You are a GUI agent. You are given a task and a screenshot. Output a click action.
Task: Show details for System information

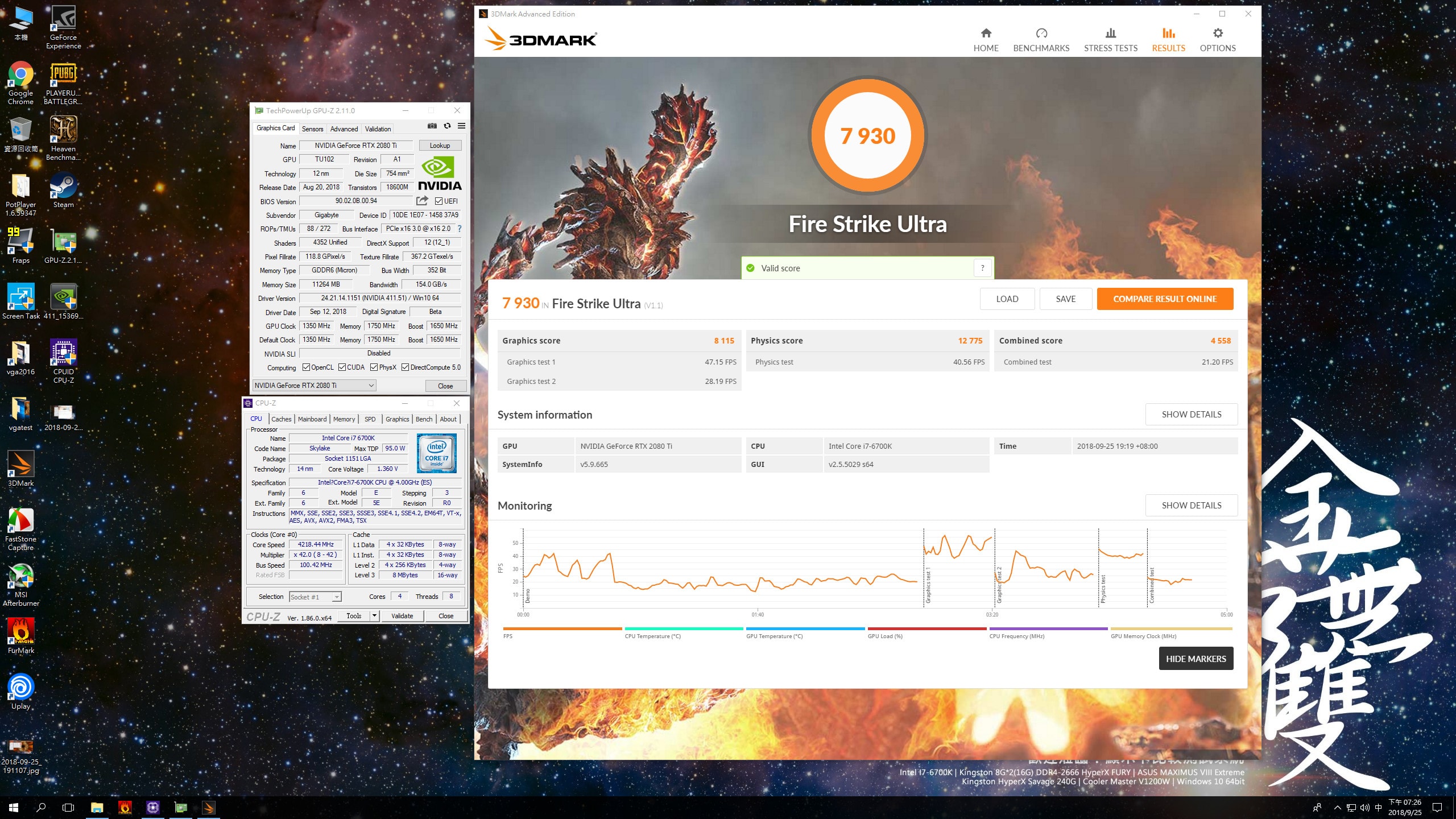(x=1191, y=414)
